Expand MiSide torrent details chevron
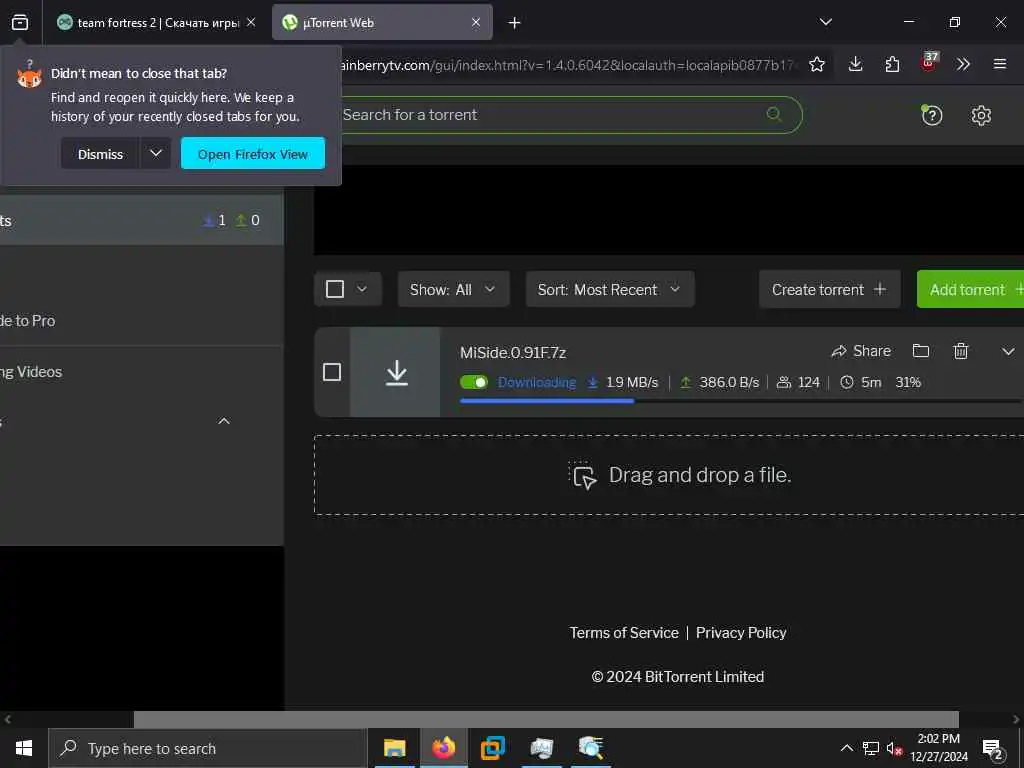 1008,351
